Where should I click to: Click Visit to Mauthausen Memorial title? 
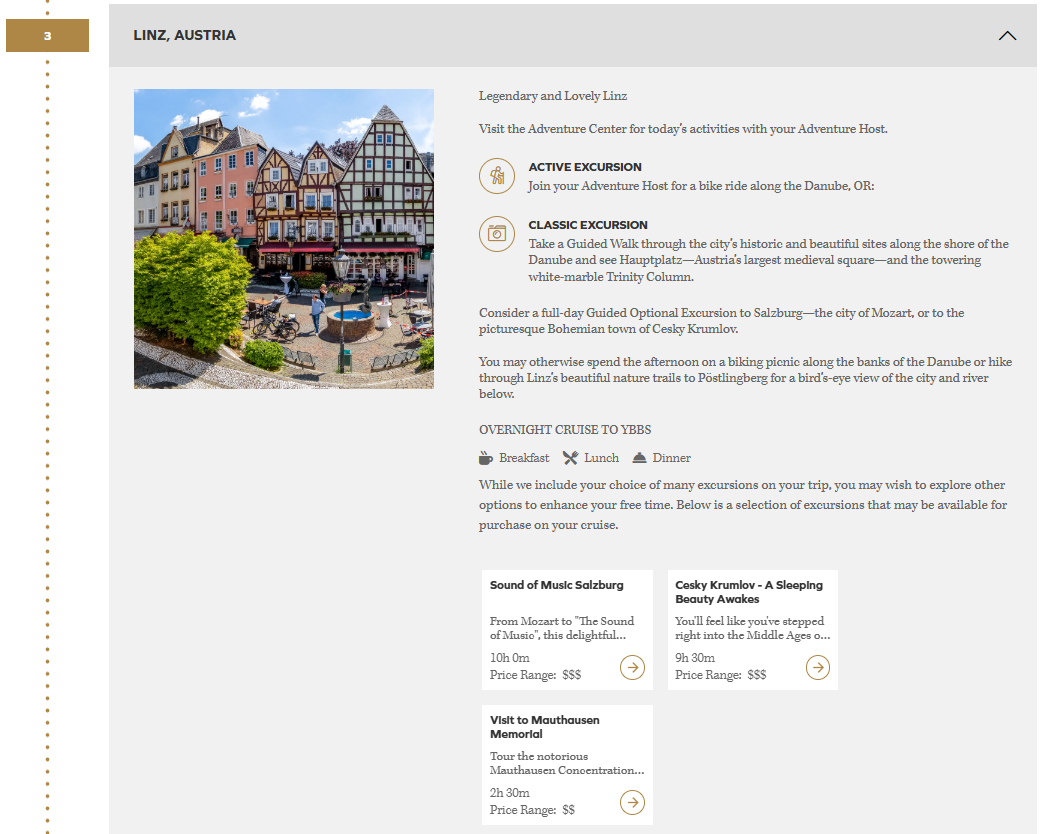(x=545, y=727)
